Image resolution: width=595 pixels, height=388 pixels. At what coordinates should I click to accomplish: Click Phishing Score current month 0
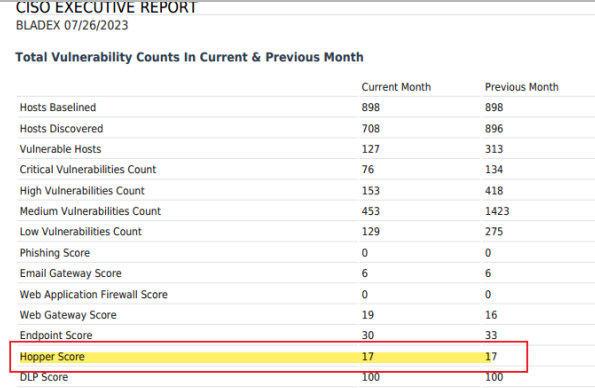coord(365,253)
